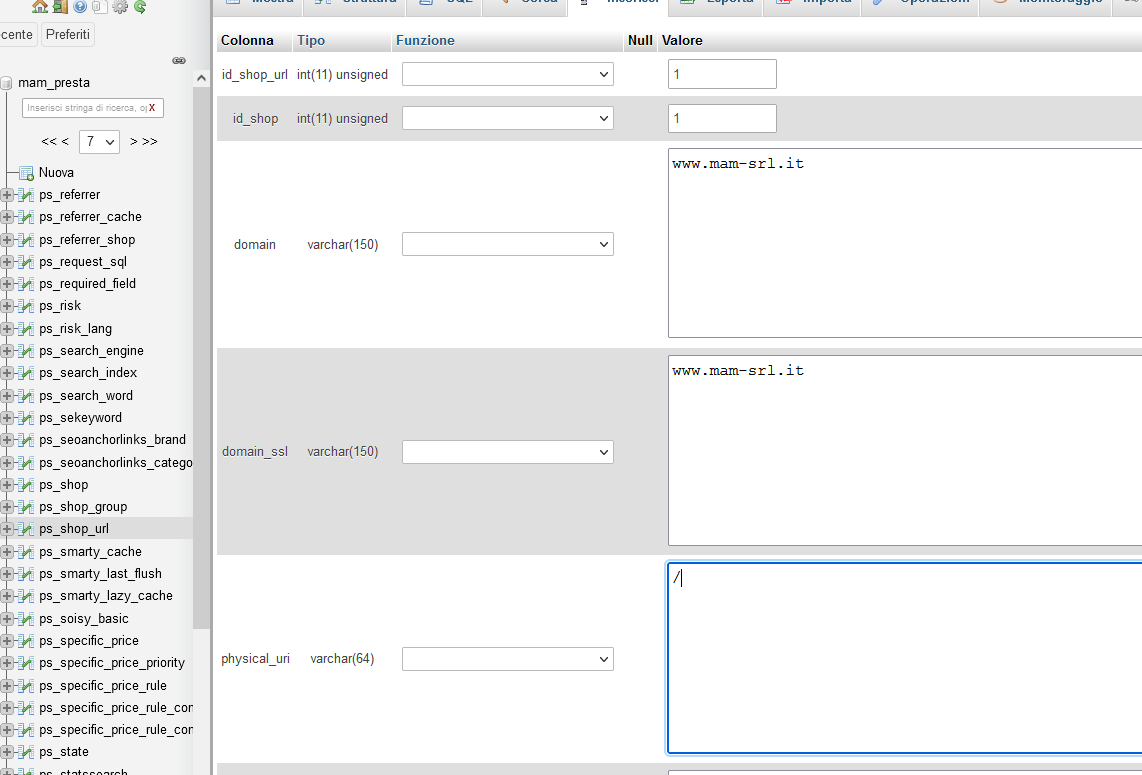Click the id_shop_url value field

coord(722,74)
